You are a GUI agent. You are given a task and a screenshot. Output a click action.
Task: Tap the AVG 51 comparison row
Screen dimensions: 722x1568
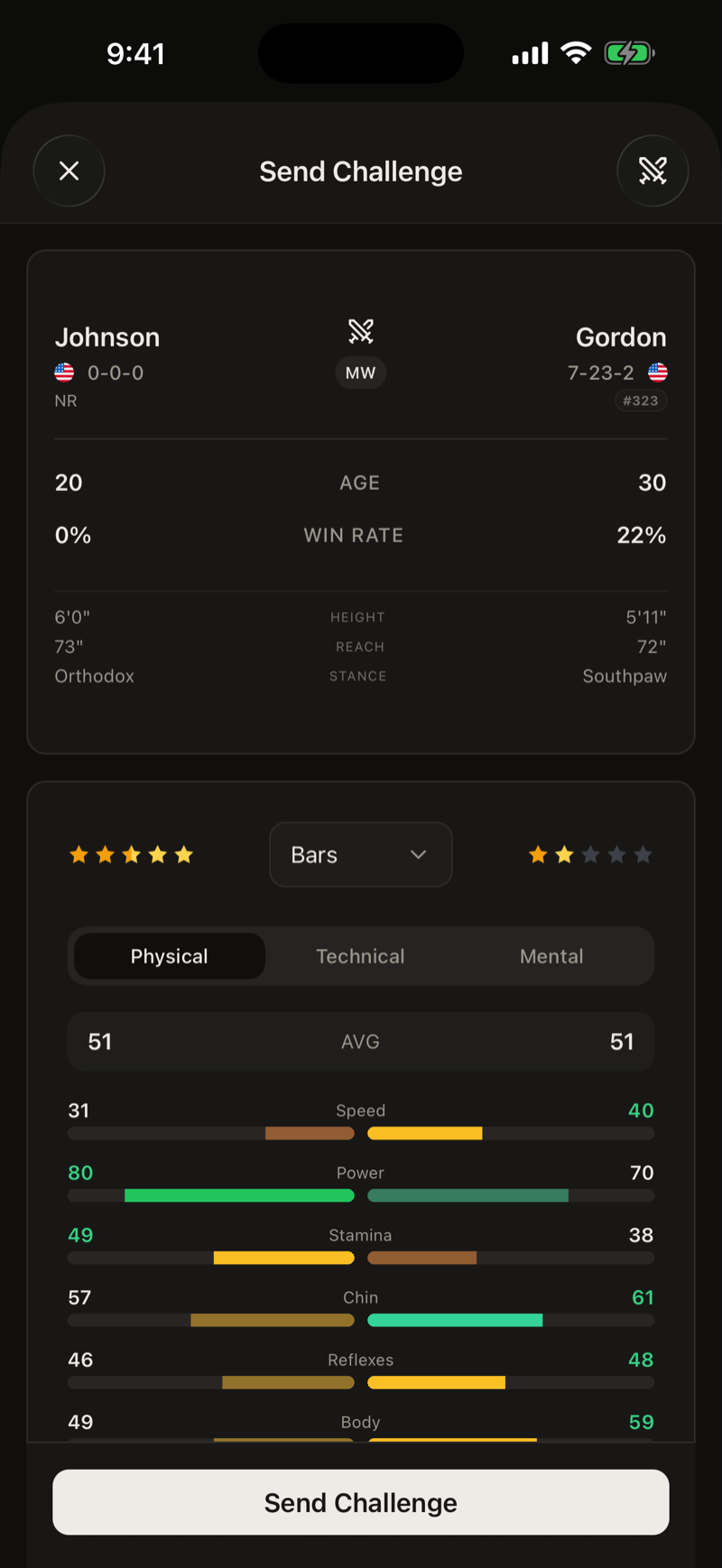361,1041
